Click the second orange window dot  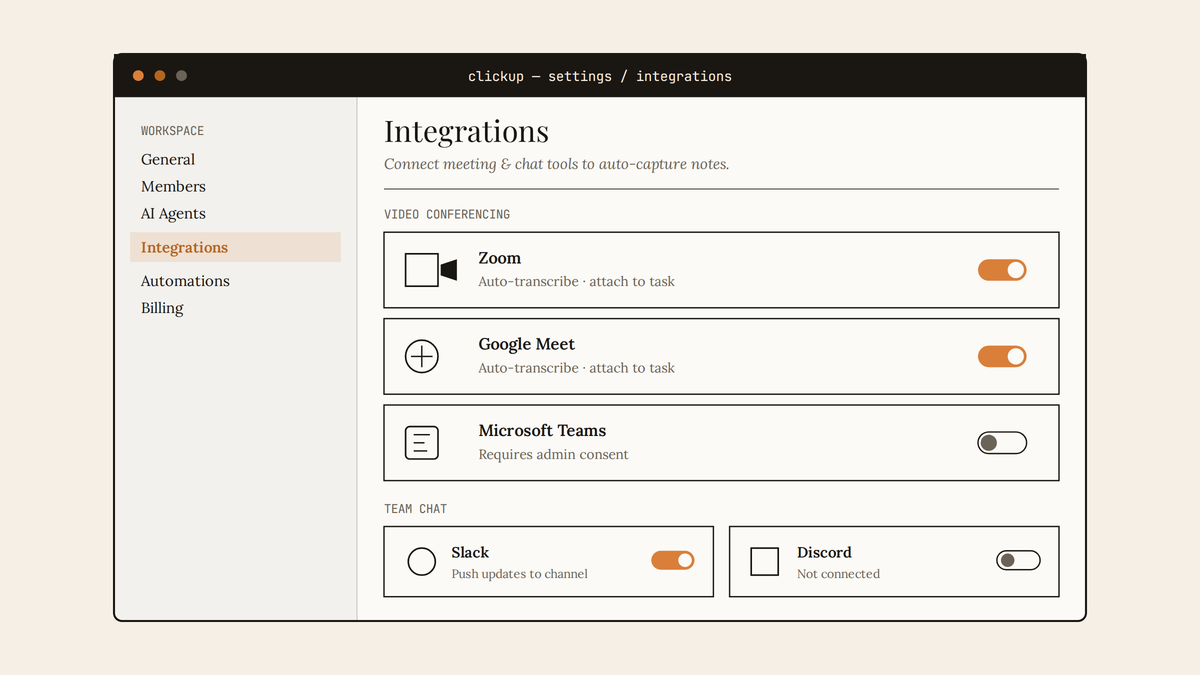(160, 76)
